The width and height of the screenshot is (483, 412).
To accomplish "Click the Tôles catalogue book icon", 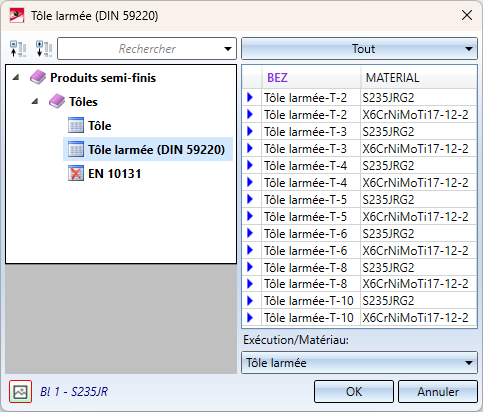I will click(57, 101).
